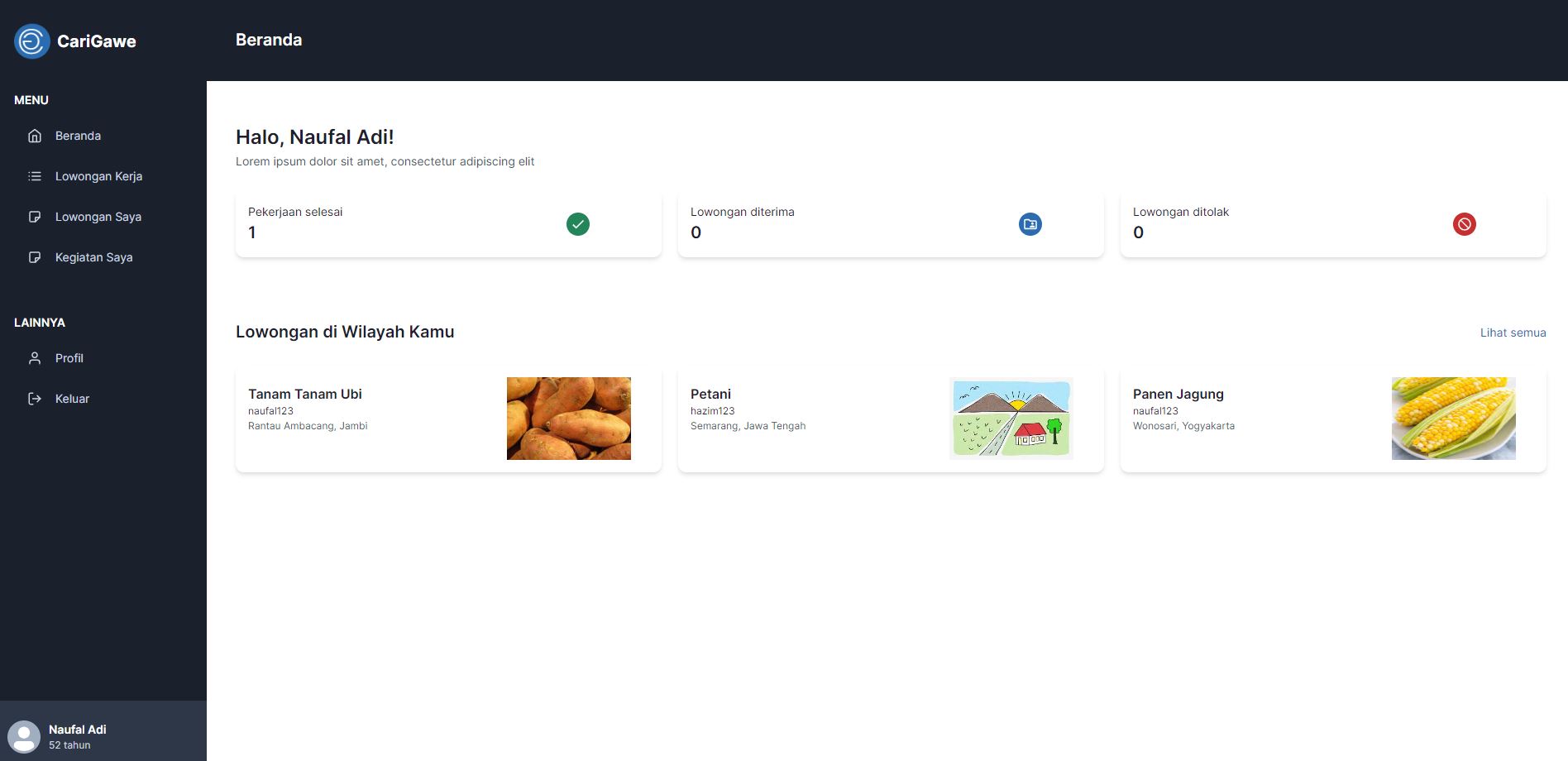This screenshot has height=761, width=1568.
Task: Click the Pekerjaan selesai label
Action: click(295, 212)
